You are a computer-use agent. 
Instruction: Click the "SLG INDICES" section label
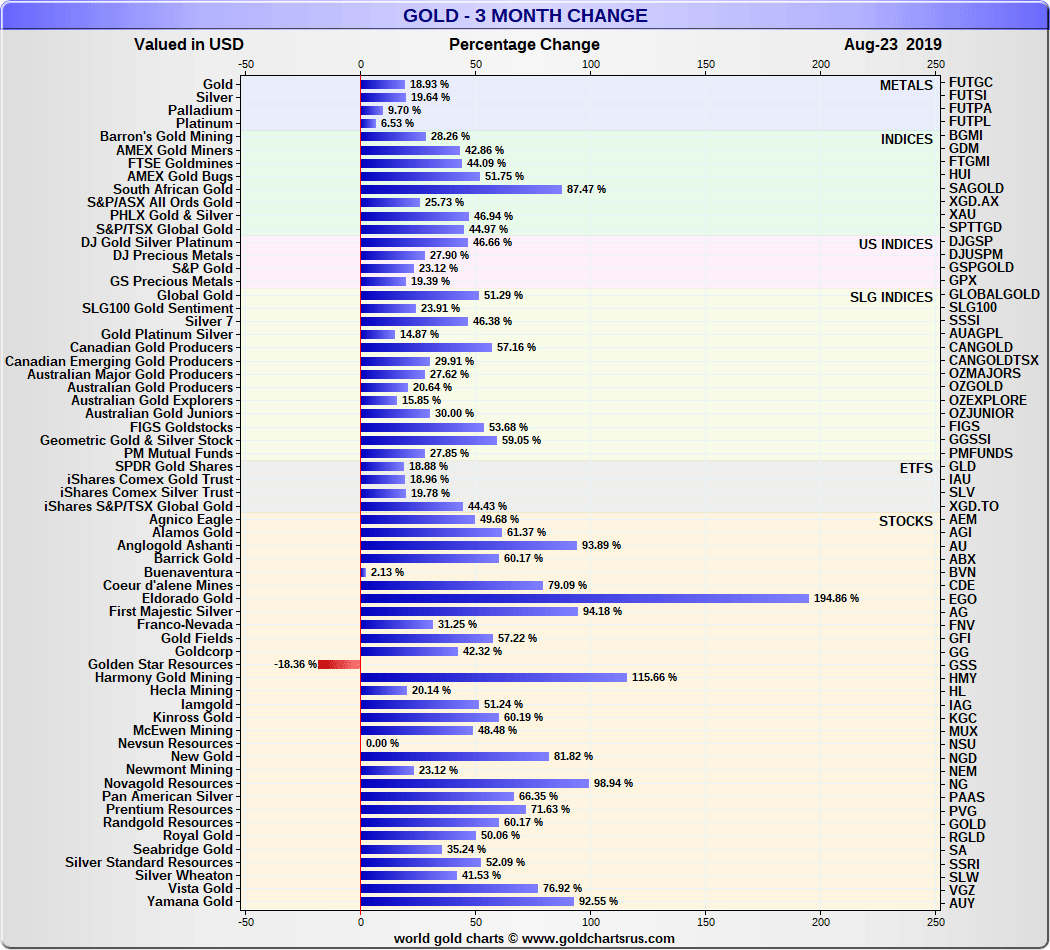pyautogui.click(x=891, y=297)
